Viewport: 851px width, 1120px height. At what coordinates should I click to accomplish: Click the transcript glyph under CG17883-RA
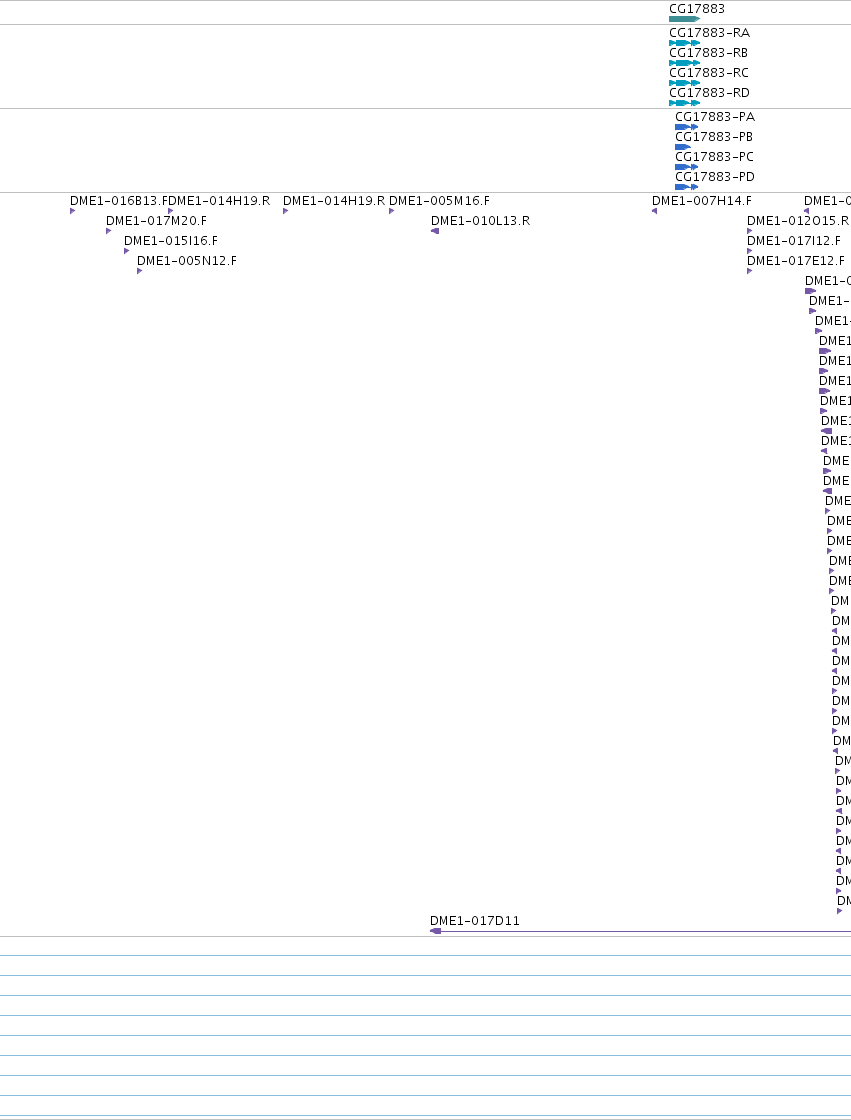click(685, 43)
